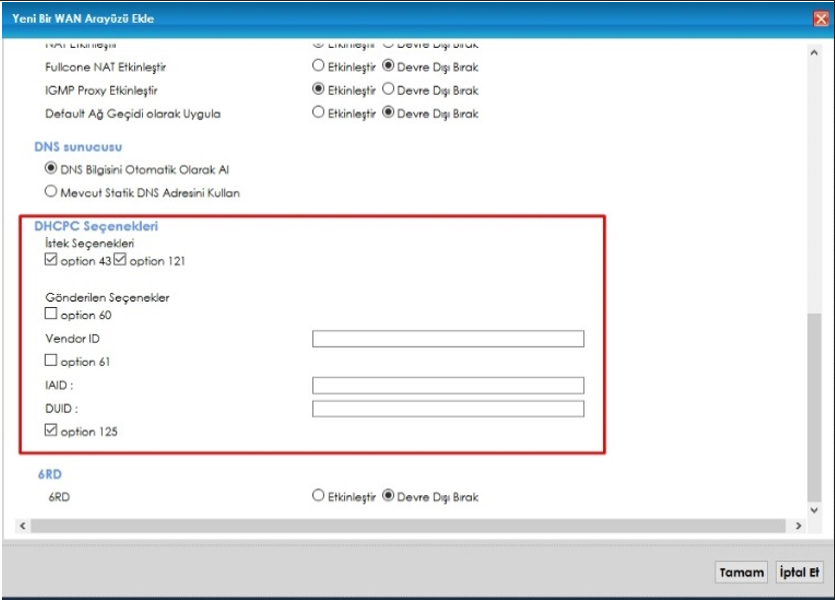Click the vertical scrollbar down arrow

tap(814, 510)
